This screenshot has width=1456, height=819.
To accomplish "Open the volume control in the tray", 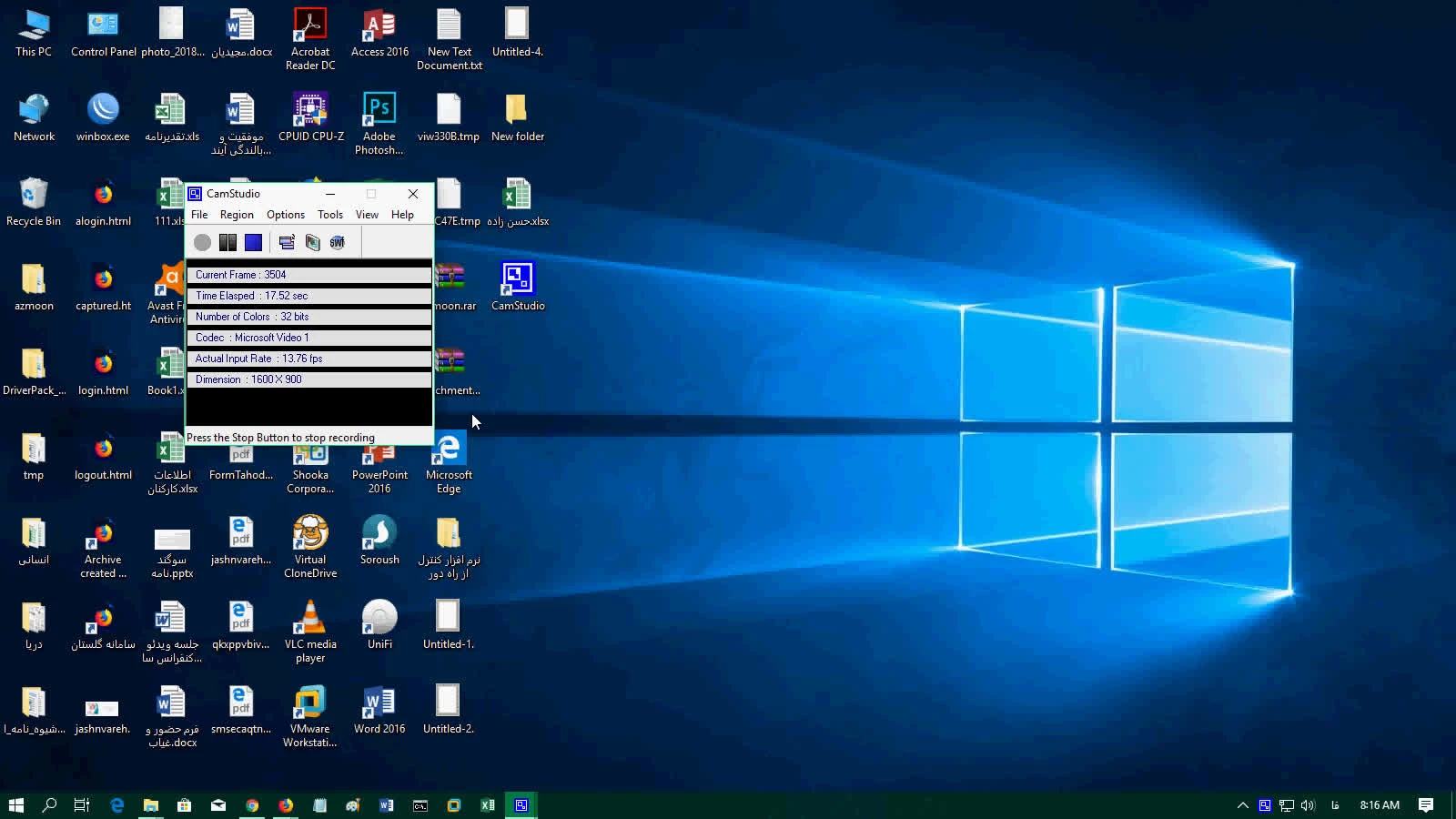I will click(x=1309, y=805).
